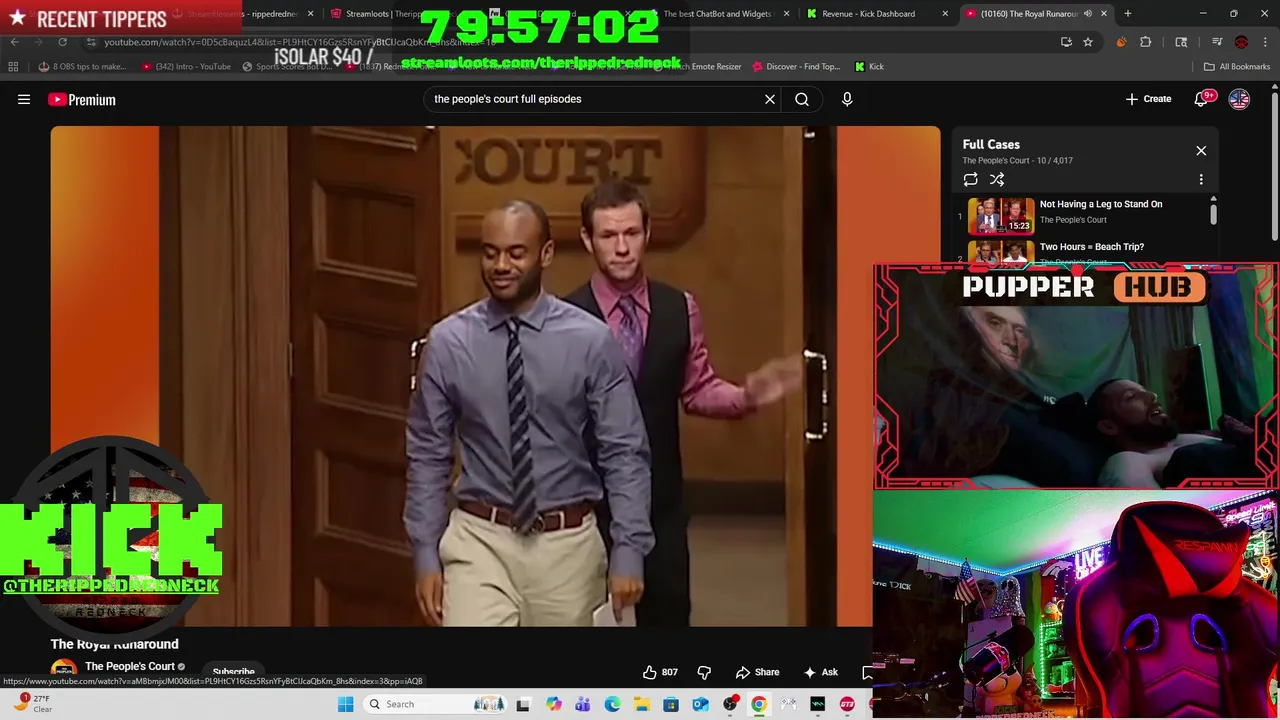
Task: Open File Explorer from taskbar
Action: 641,704
